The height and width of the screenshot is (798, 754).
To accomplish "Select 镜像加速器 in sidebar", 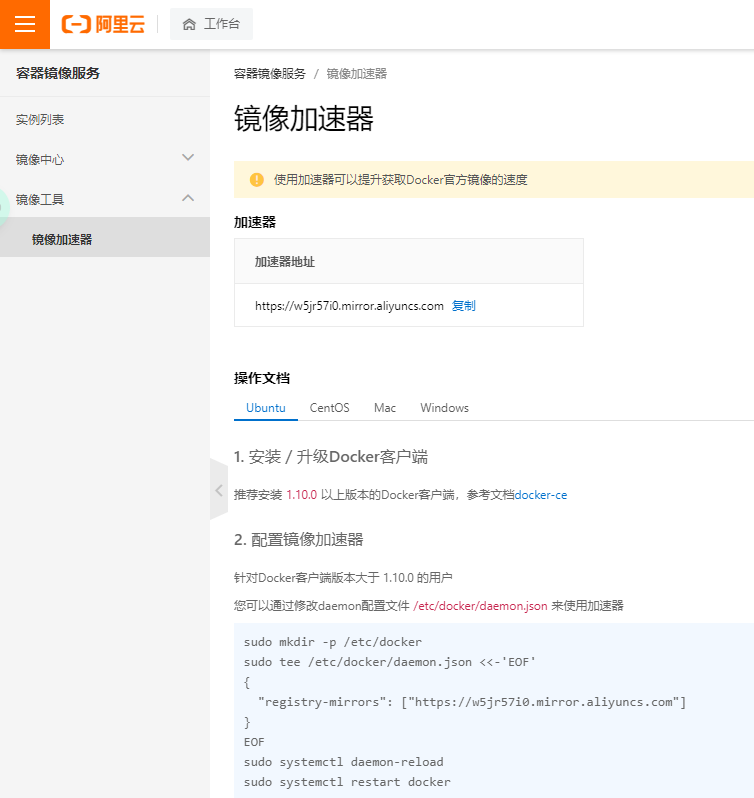I will (x=105, y=239).
